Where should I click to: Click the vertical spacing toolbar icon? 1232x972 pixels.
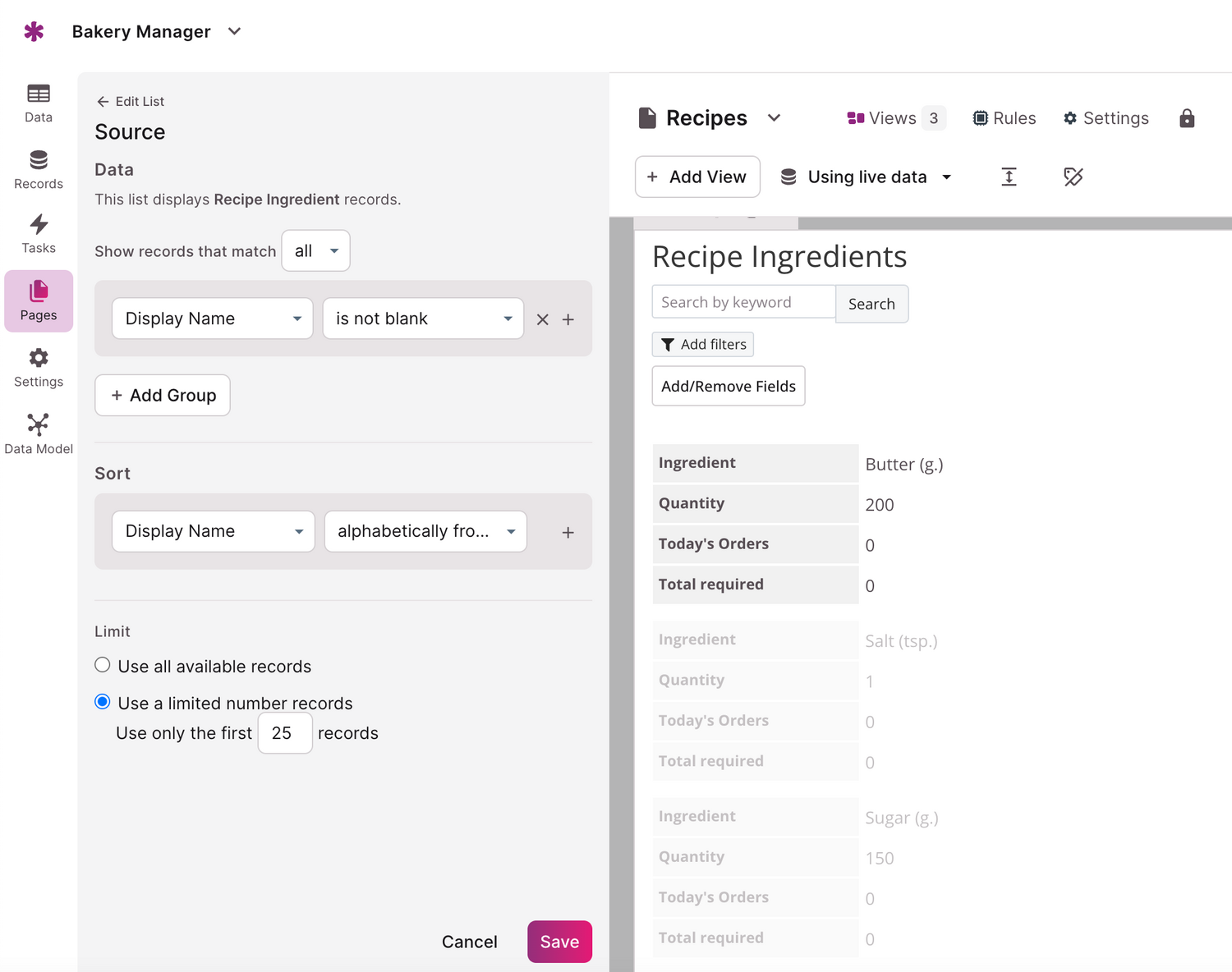coord(1009,177)
